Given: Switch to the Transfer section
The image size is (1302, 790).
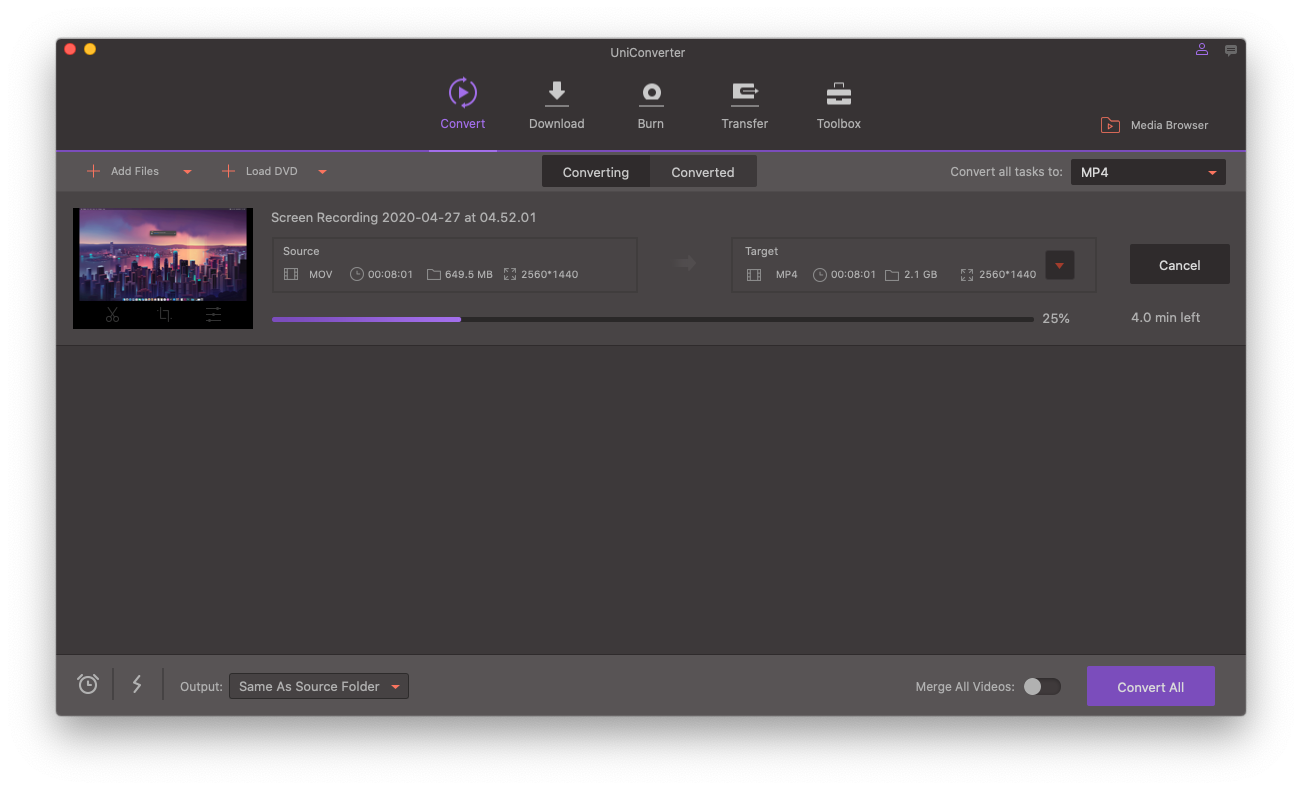Looking at the screenshot, I should click(x=744, y=104).
